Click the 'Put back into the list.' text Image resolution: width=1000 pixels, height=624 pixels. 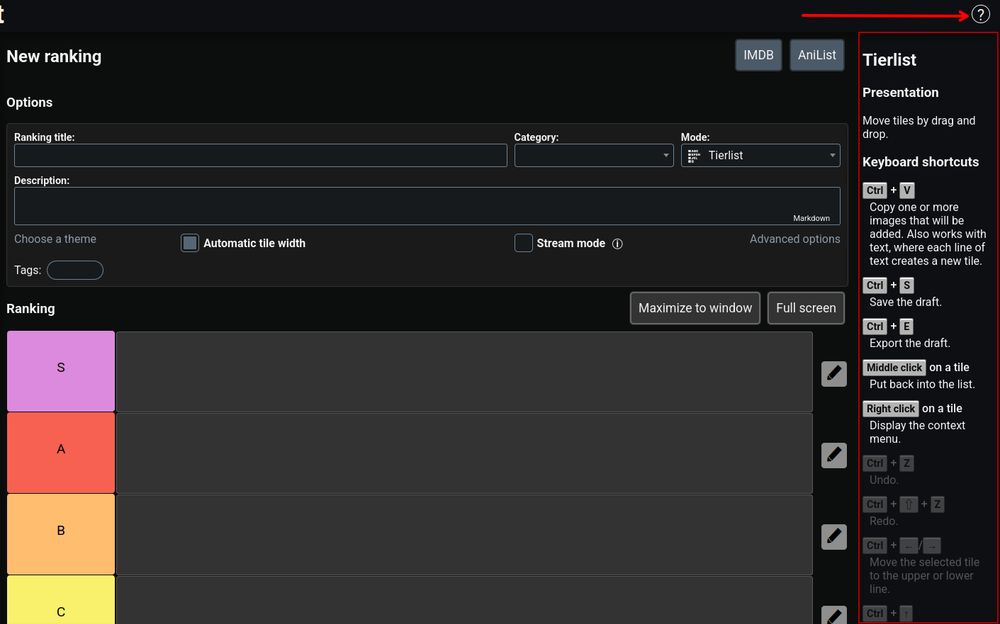(x=922, y=384)
